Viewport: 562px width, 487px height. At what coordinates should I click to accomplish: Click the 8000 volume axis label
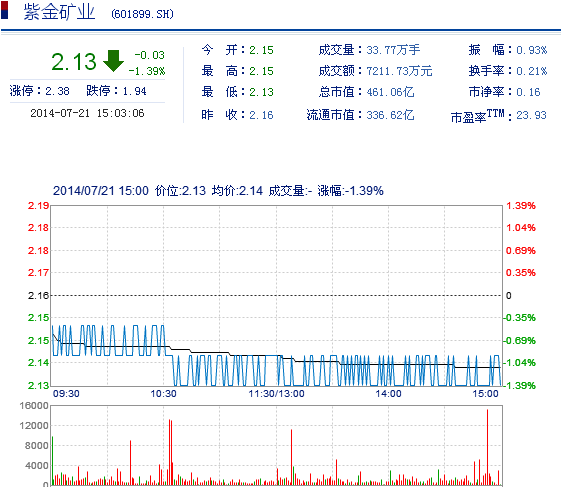click(36, 445)
